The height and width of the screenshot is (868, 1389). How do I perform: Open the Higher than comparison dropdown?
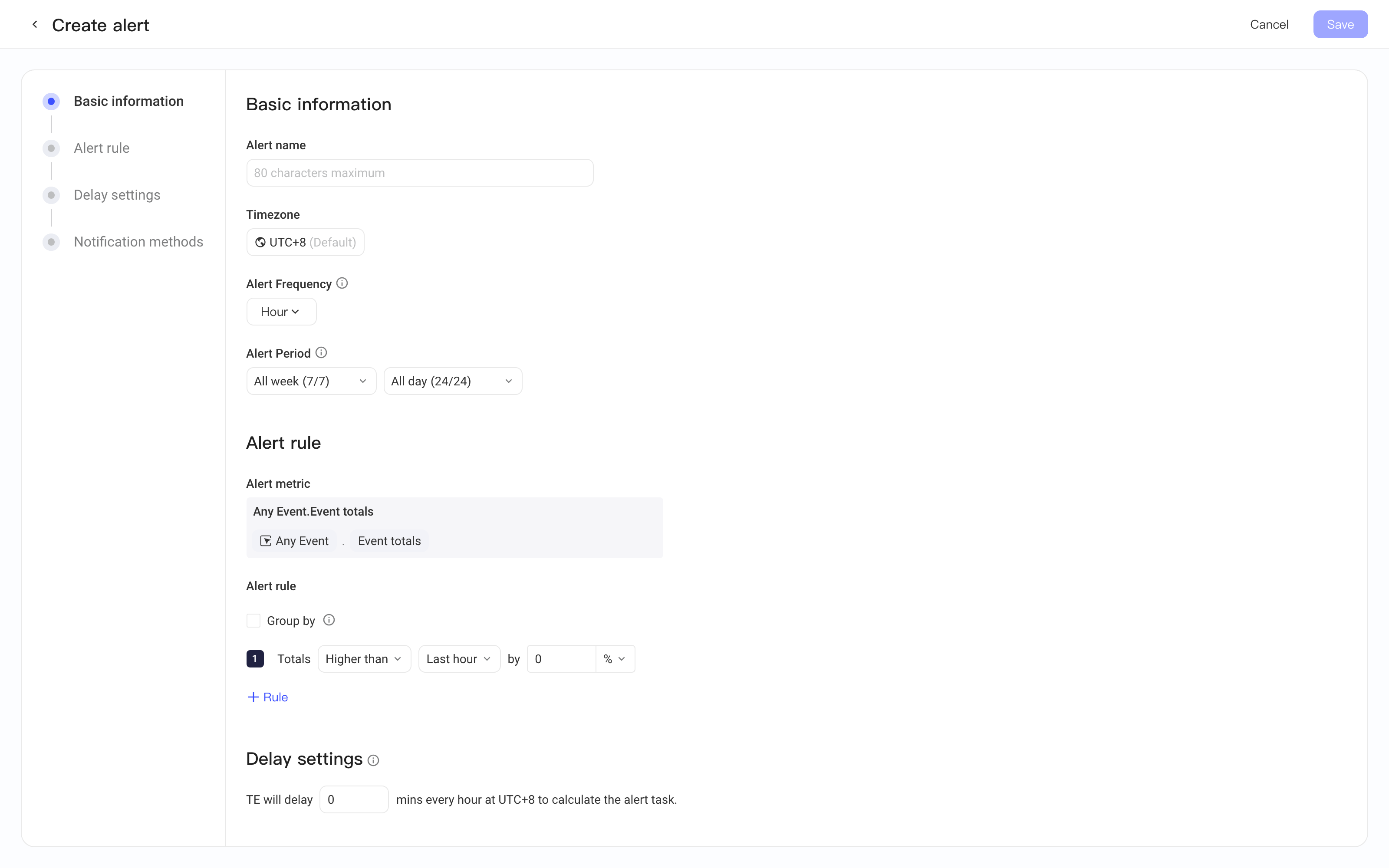point(365,659)
